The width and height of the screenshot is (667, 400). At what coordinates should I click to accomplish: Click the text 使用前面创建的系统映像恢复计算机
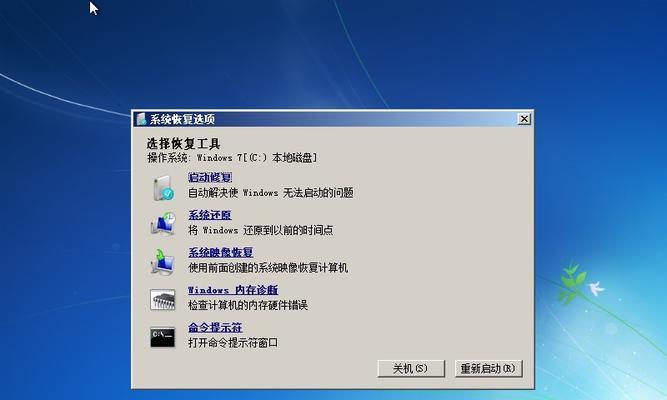pos(268,268)
